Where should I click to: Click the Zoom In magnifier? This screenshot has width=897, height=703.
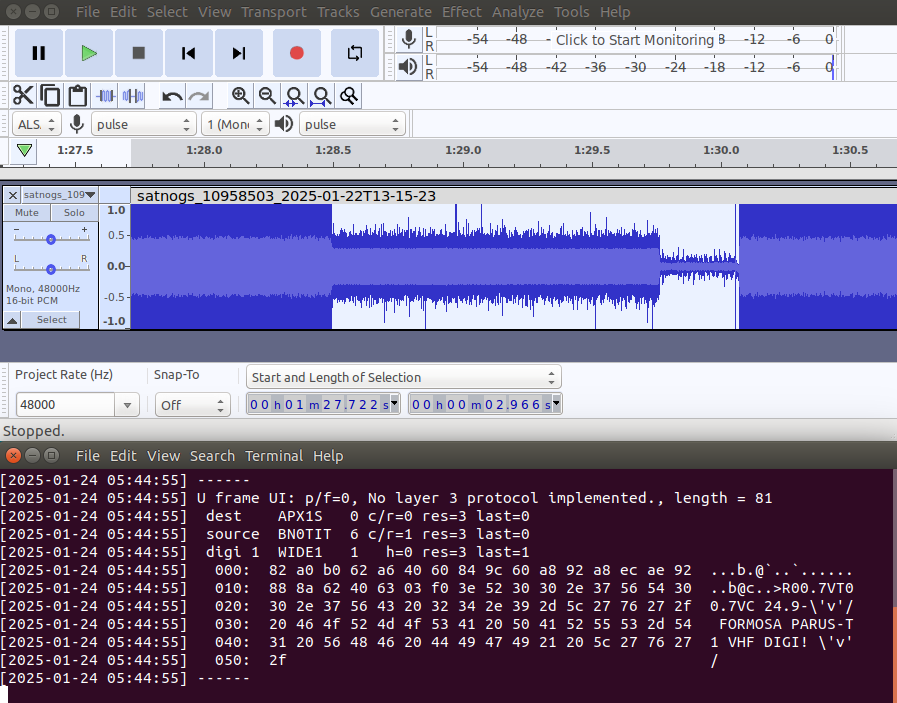240,96
